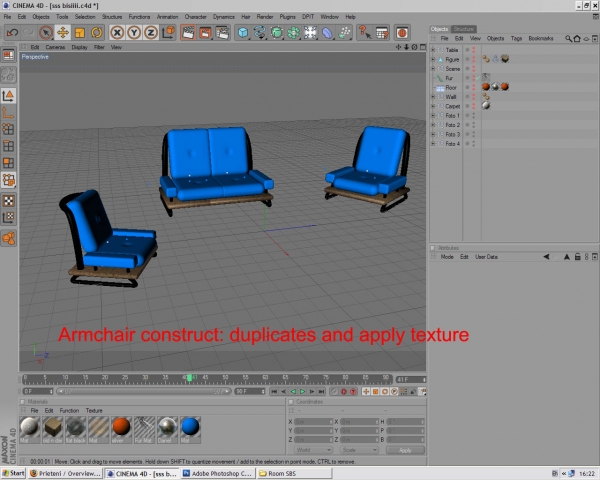This screenshot has height=480, width=600.
Task: Select the Object Axis tool
Action: coord(8,113)
